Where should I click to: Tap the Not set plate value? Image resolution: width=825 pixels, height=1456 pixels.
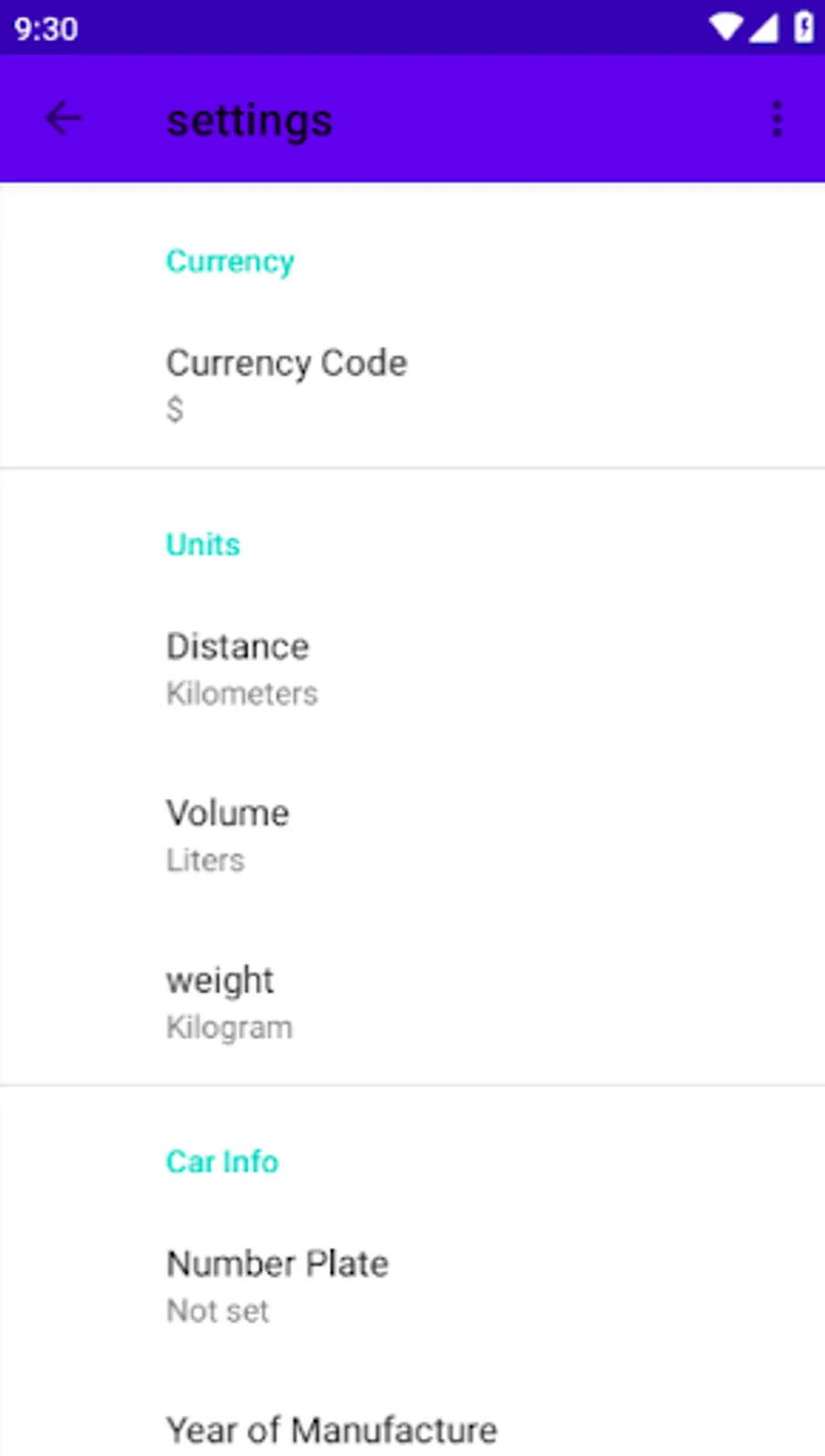[x=218, y=1311]
